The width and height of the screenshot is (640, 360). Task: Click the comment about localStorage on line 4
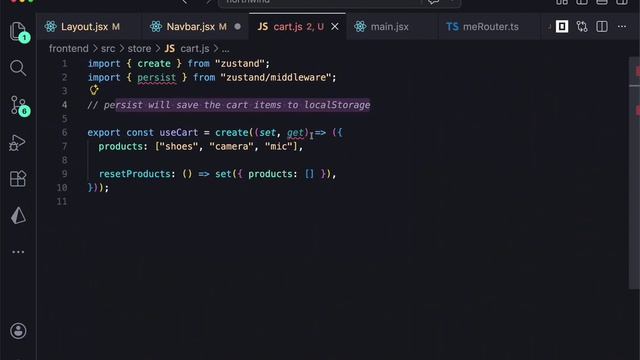click(x=229, y=105)
